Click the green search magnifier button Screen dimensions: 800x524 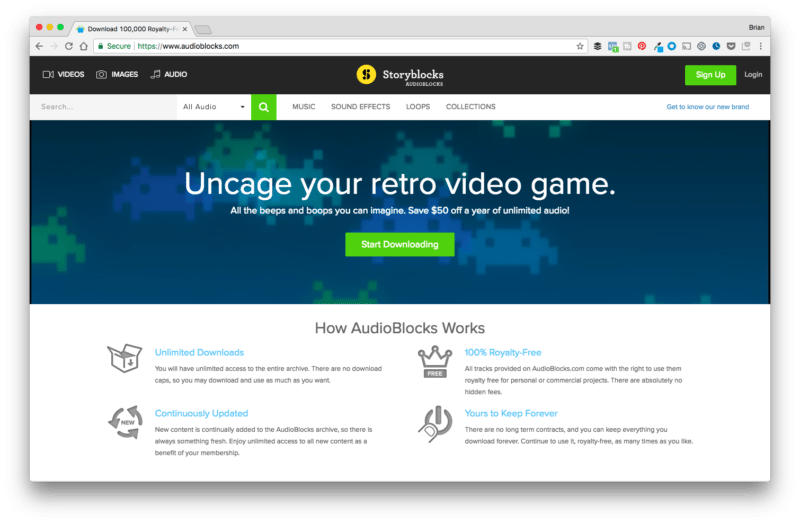click(264, 107)
